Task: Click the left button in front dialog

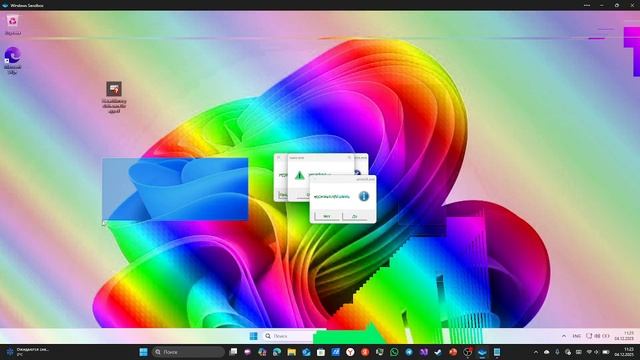Action: tap(327, 216)
